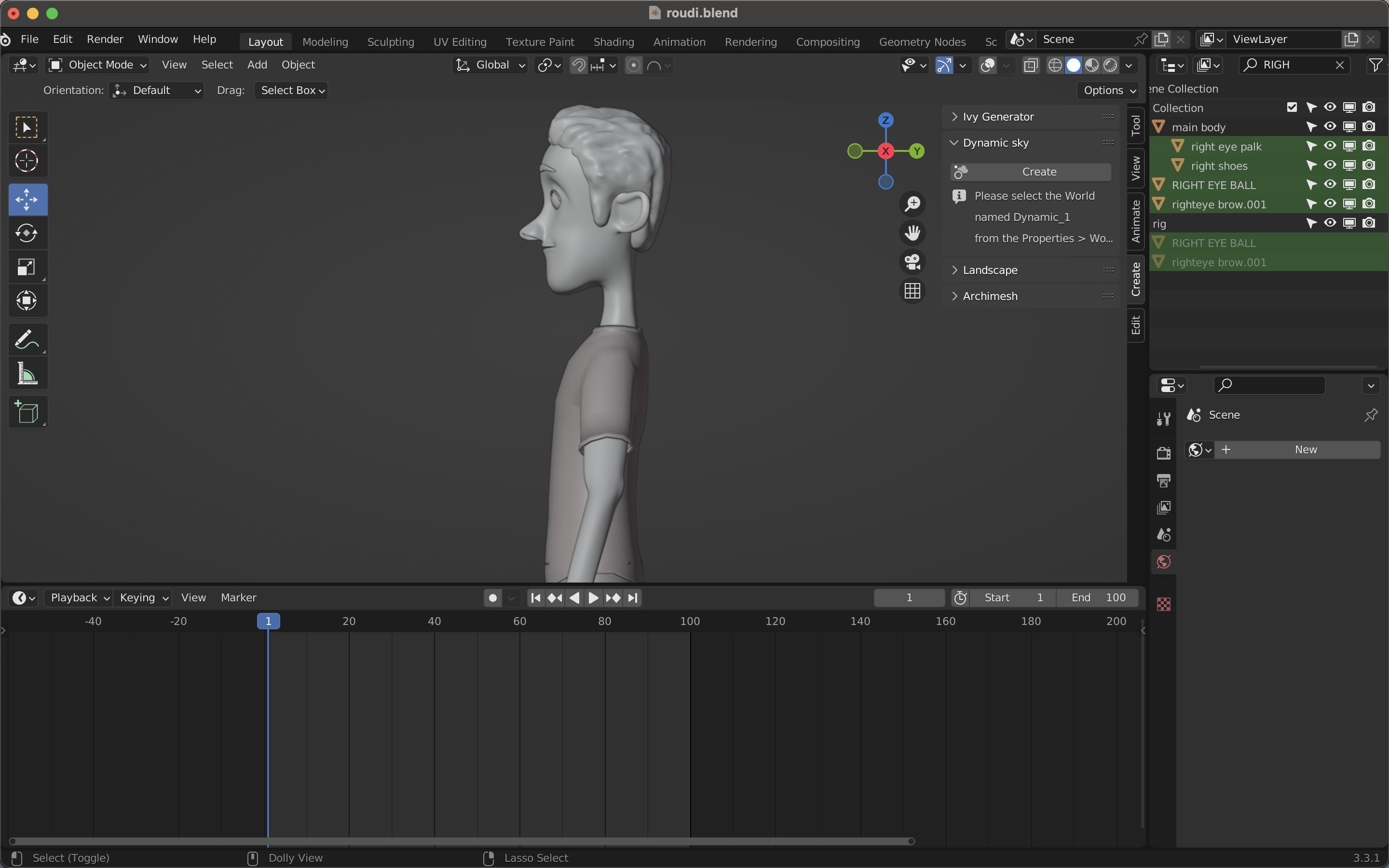
Task: Hide the right shoes object
Action: pos(1330,165)
